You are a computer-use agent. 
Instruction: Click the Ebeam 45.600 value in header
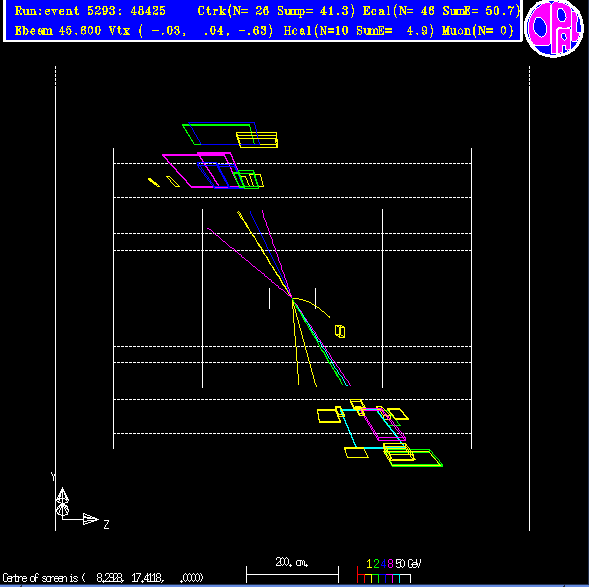pos(58,30)
